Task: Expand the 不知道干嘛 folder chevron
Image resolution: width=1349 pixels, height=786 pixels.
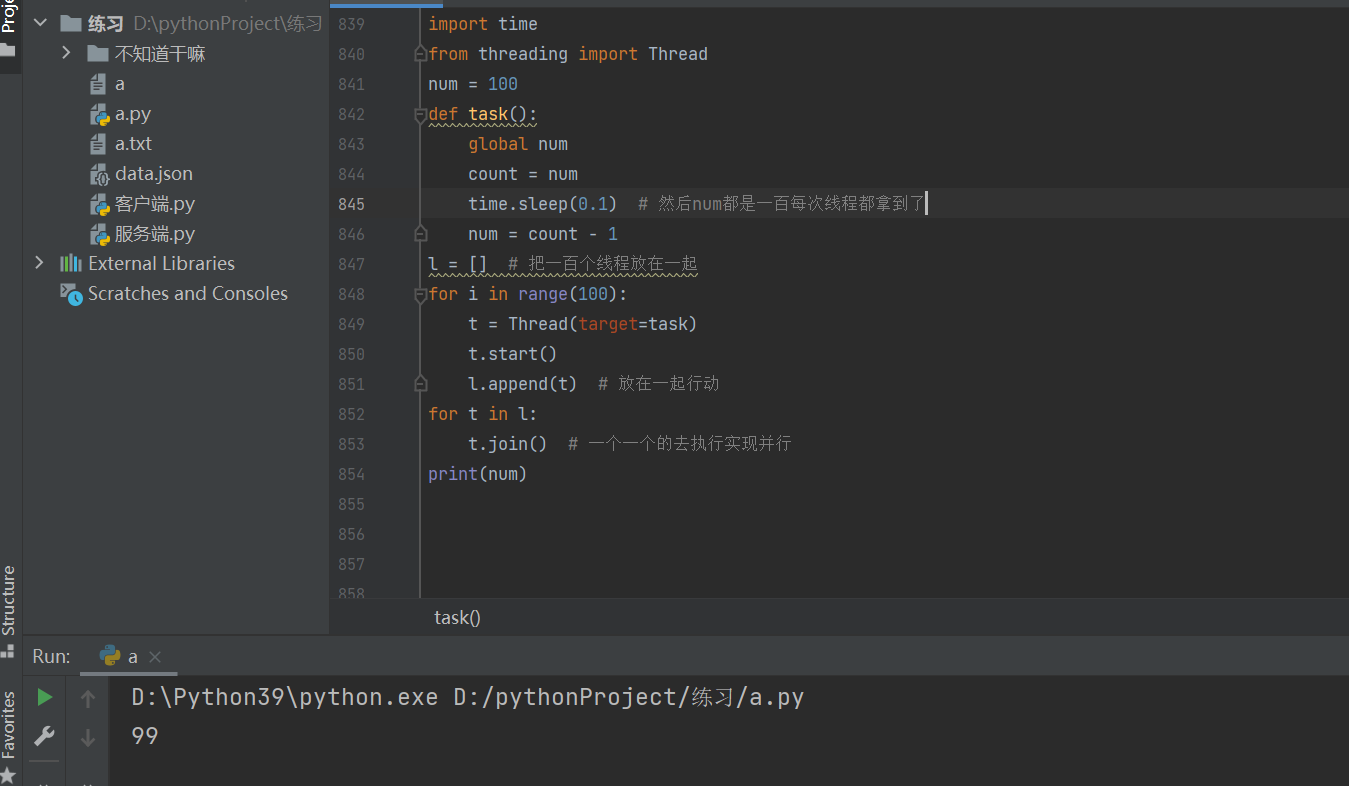Action: (x=66, y=53)
